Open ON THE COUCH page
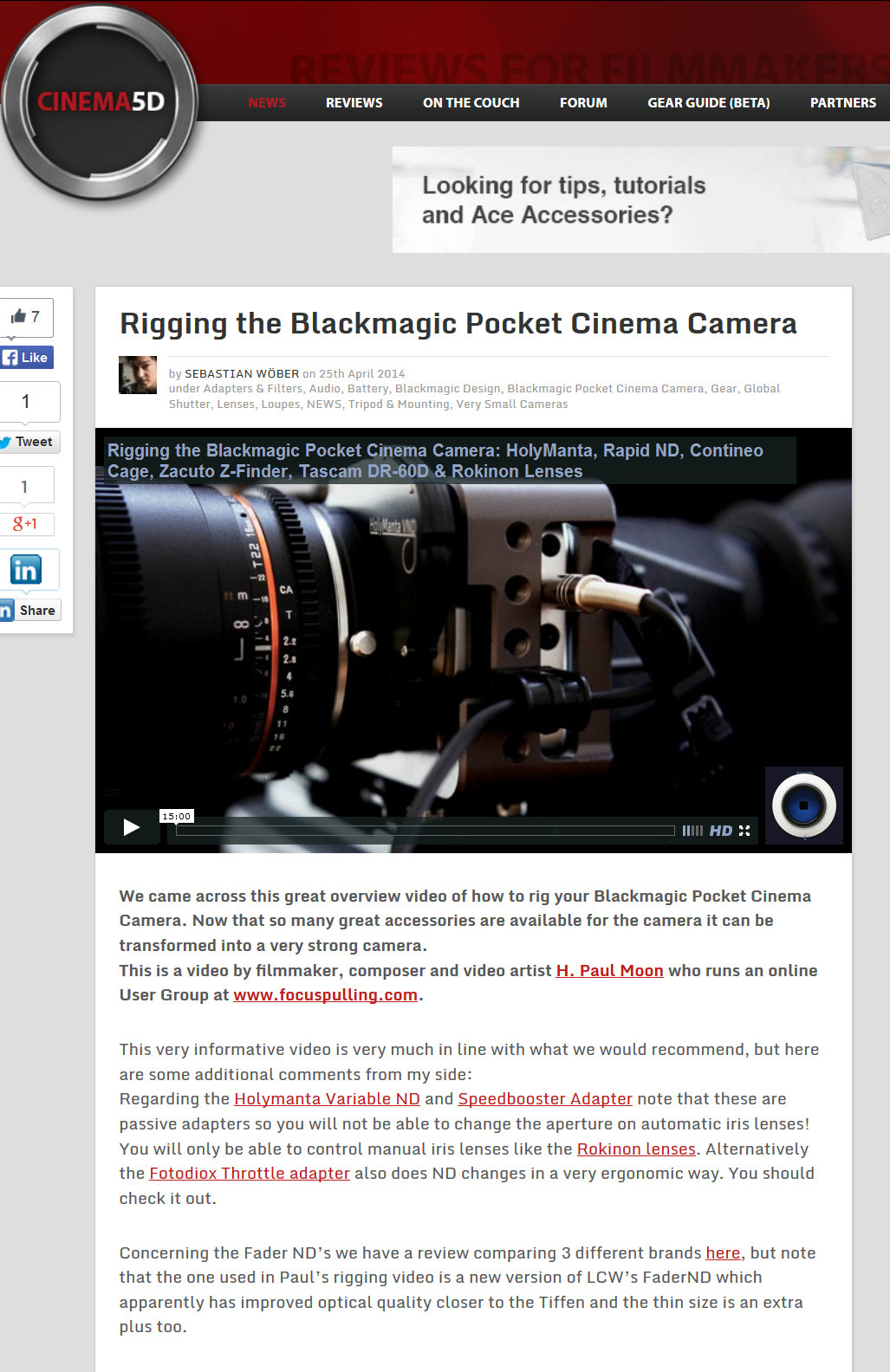 [471, 102]
